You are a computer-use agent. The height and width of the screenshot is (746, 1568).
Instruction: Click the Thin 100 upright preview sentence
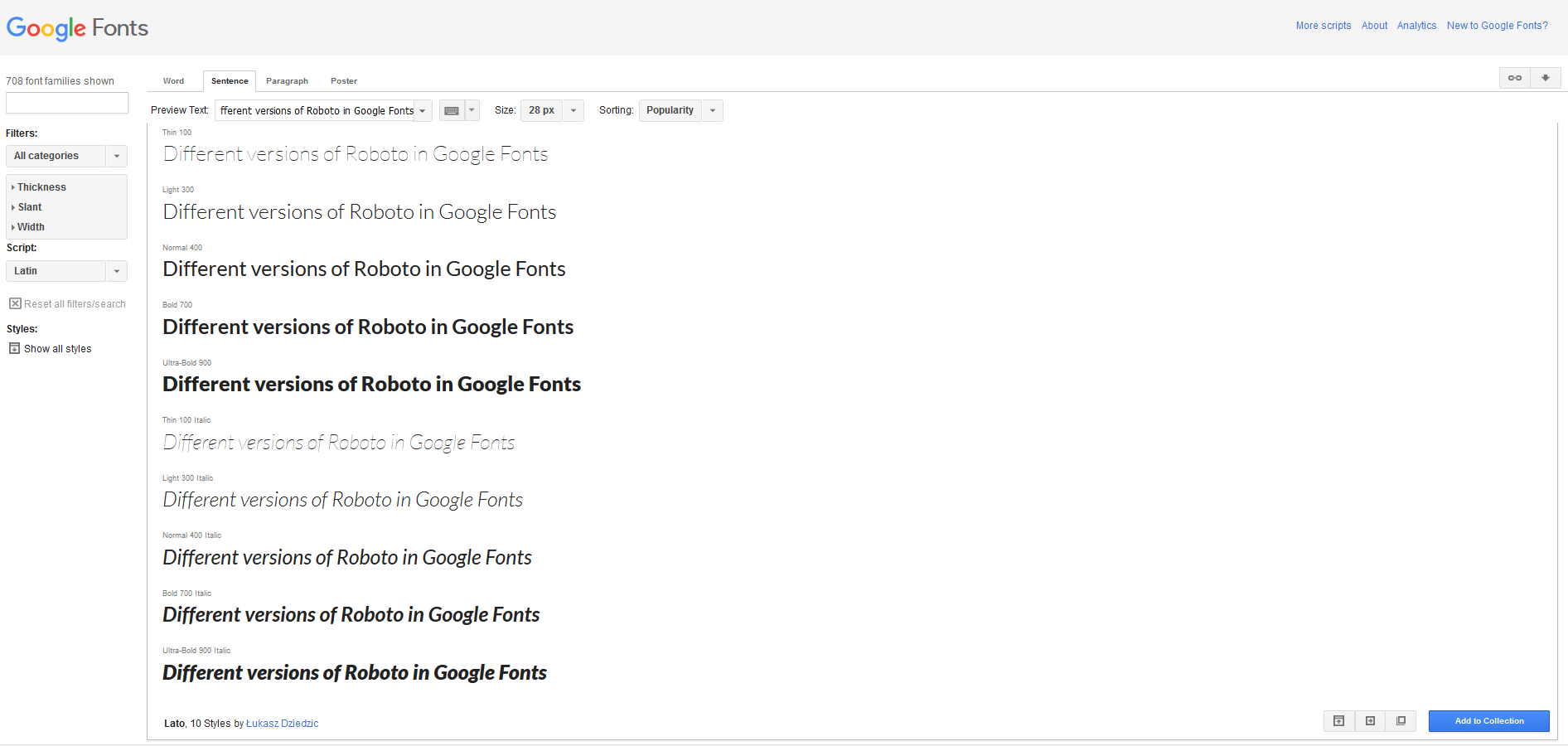point(356,154)
